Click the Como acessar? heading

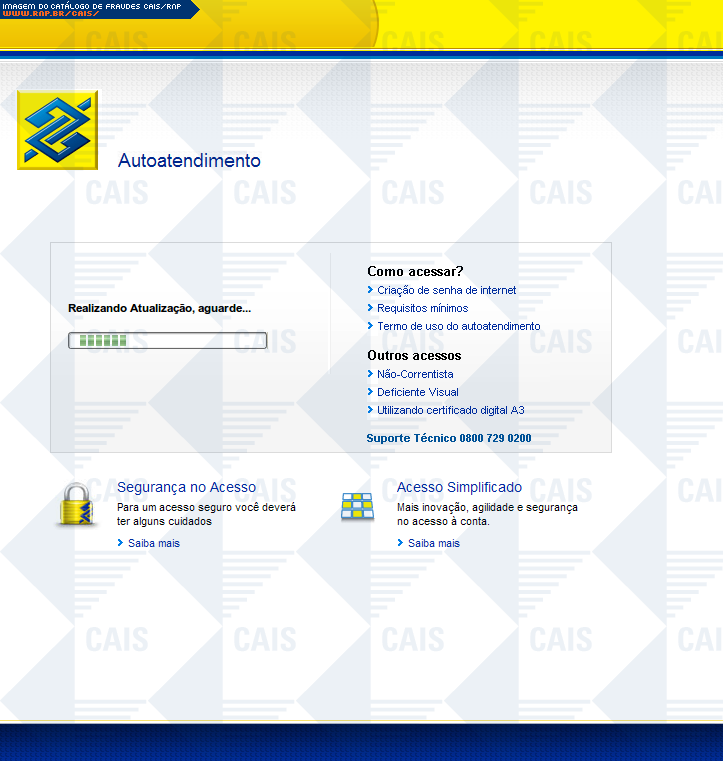(x=415, y=271)
